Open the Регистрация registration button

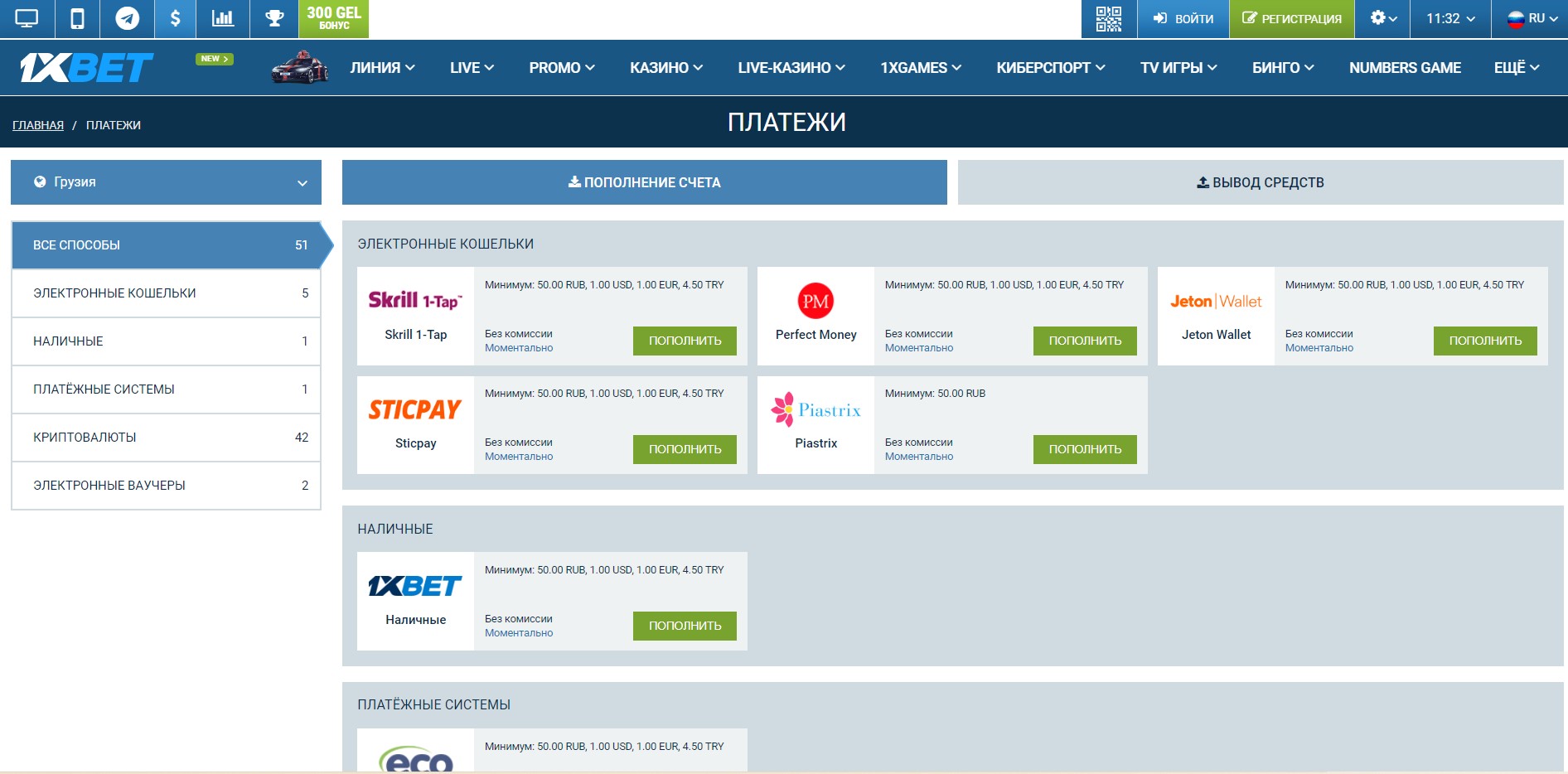click(x=1292, y=18)
